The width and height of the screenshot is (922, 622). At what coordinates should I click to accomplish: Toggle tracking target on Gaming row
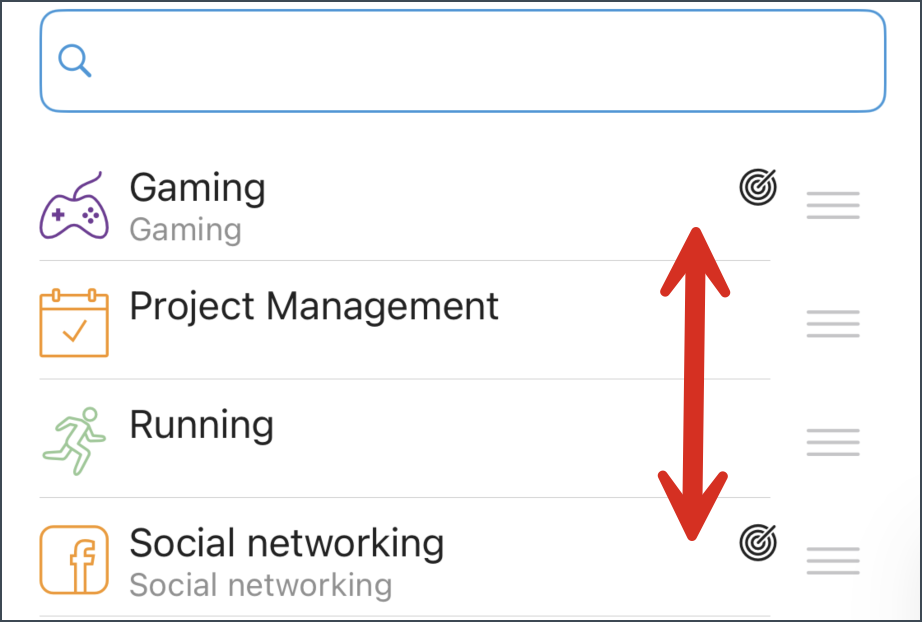pos(758,188)
